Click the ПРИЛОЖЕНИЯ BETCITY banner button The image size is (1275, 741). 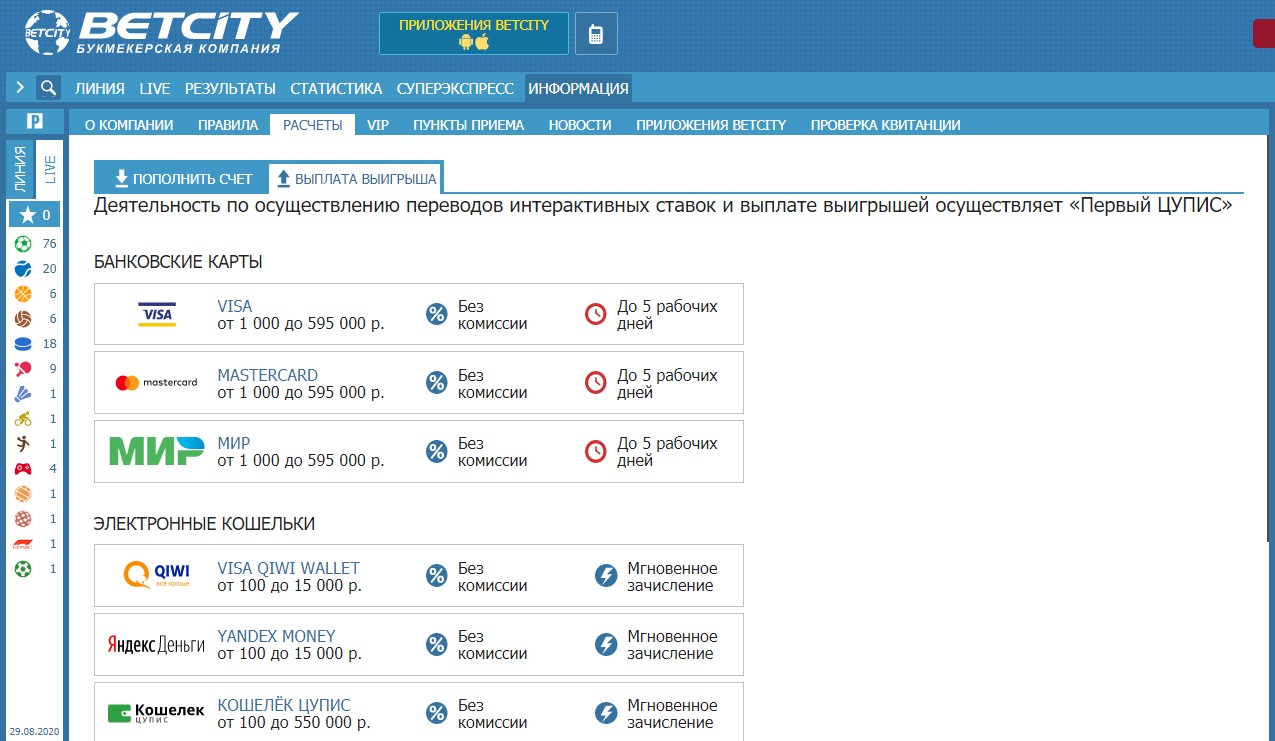pyautogui.click(x=474, y=33)
